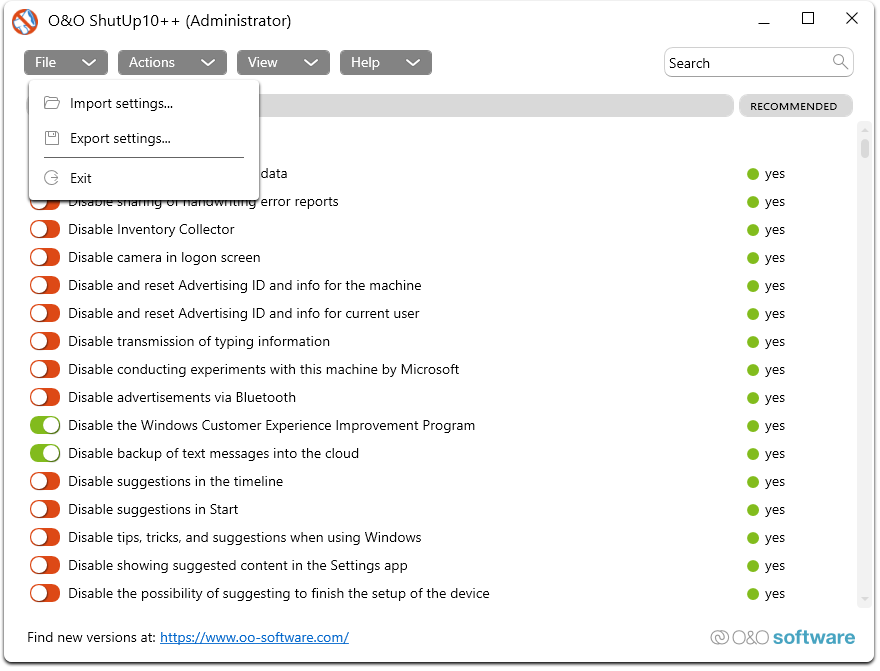
Task: Toggle Advertising ID for the machine switch
Action: coord(45,286)
